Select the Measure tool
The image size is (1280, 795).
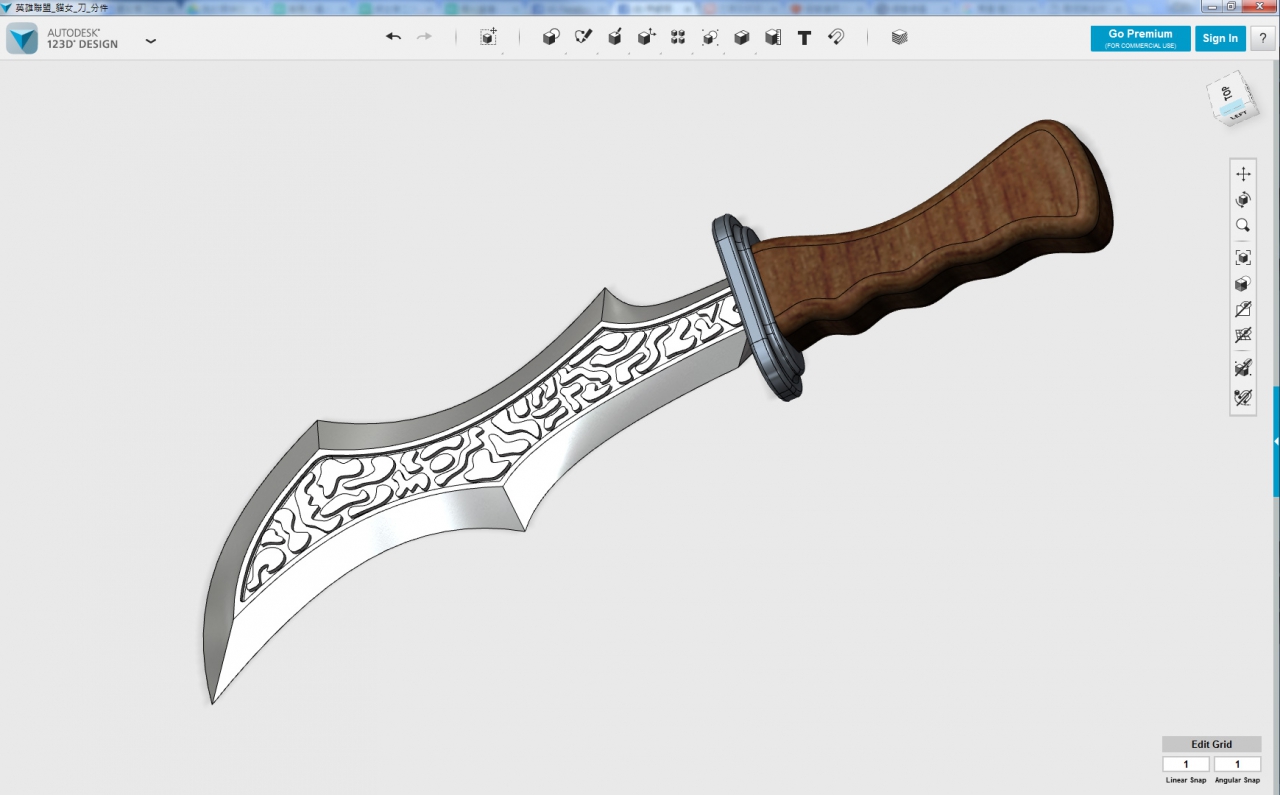(773, 37)
